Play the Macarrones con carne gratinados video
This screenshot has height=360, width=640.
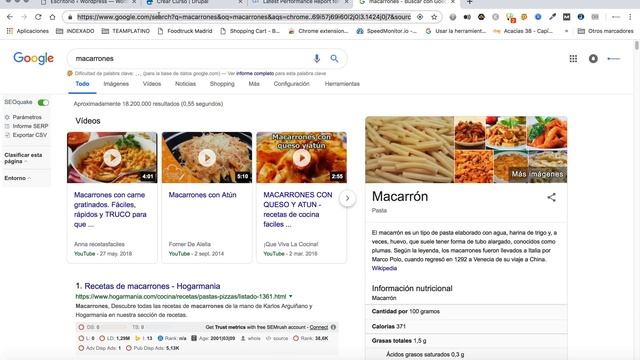112,158
